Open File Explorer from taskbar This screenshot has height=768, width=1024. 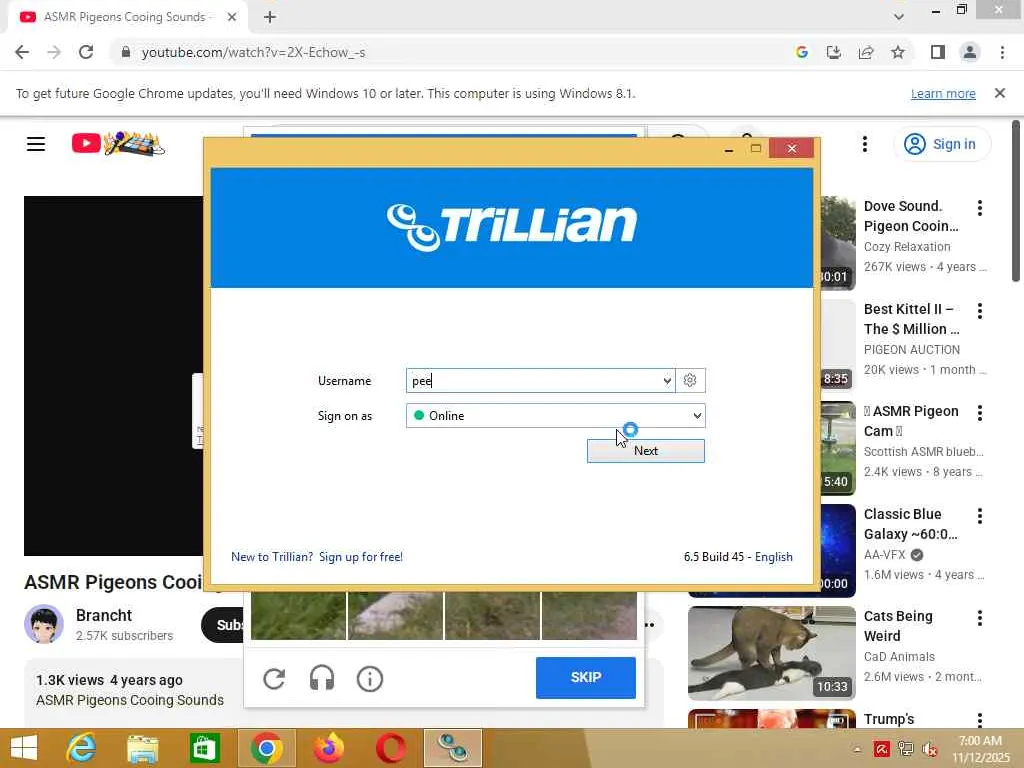[142, 748]
